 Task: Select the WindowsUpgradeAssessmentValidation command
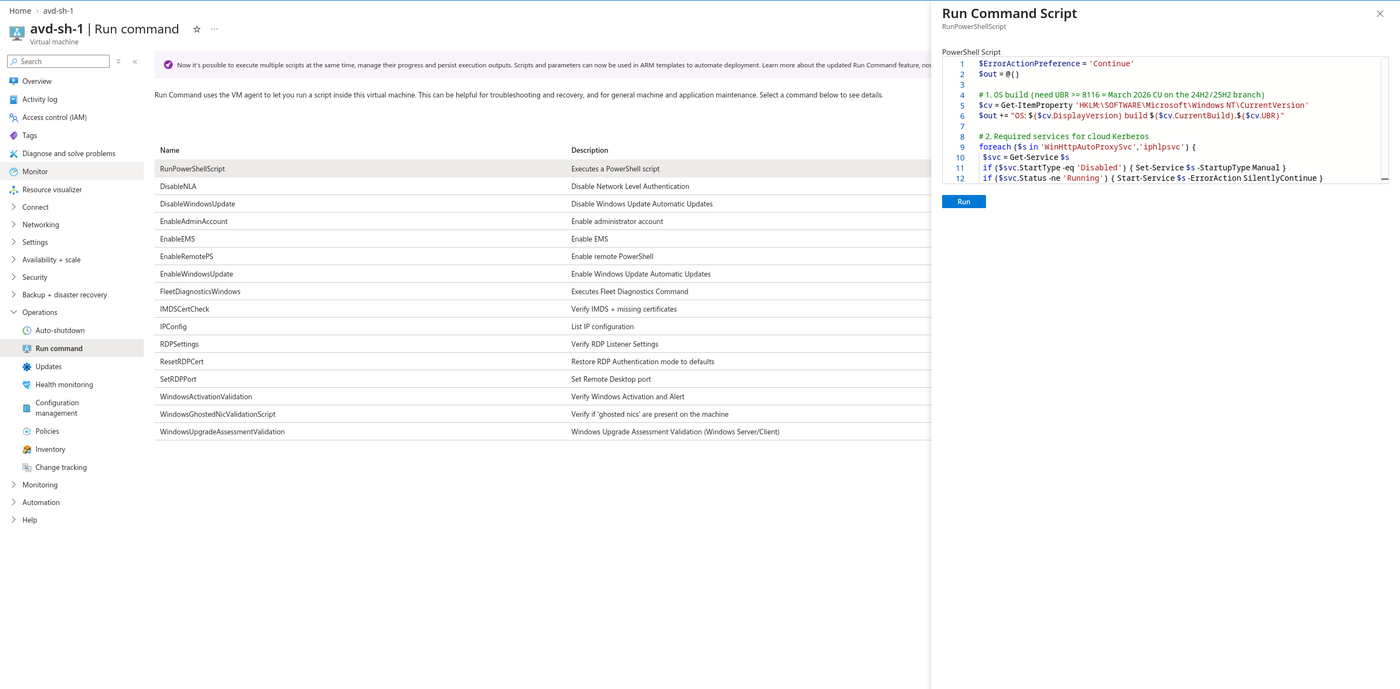click(542, 431)
